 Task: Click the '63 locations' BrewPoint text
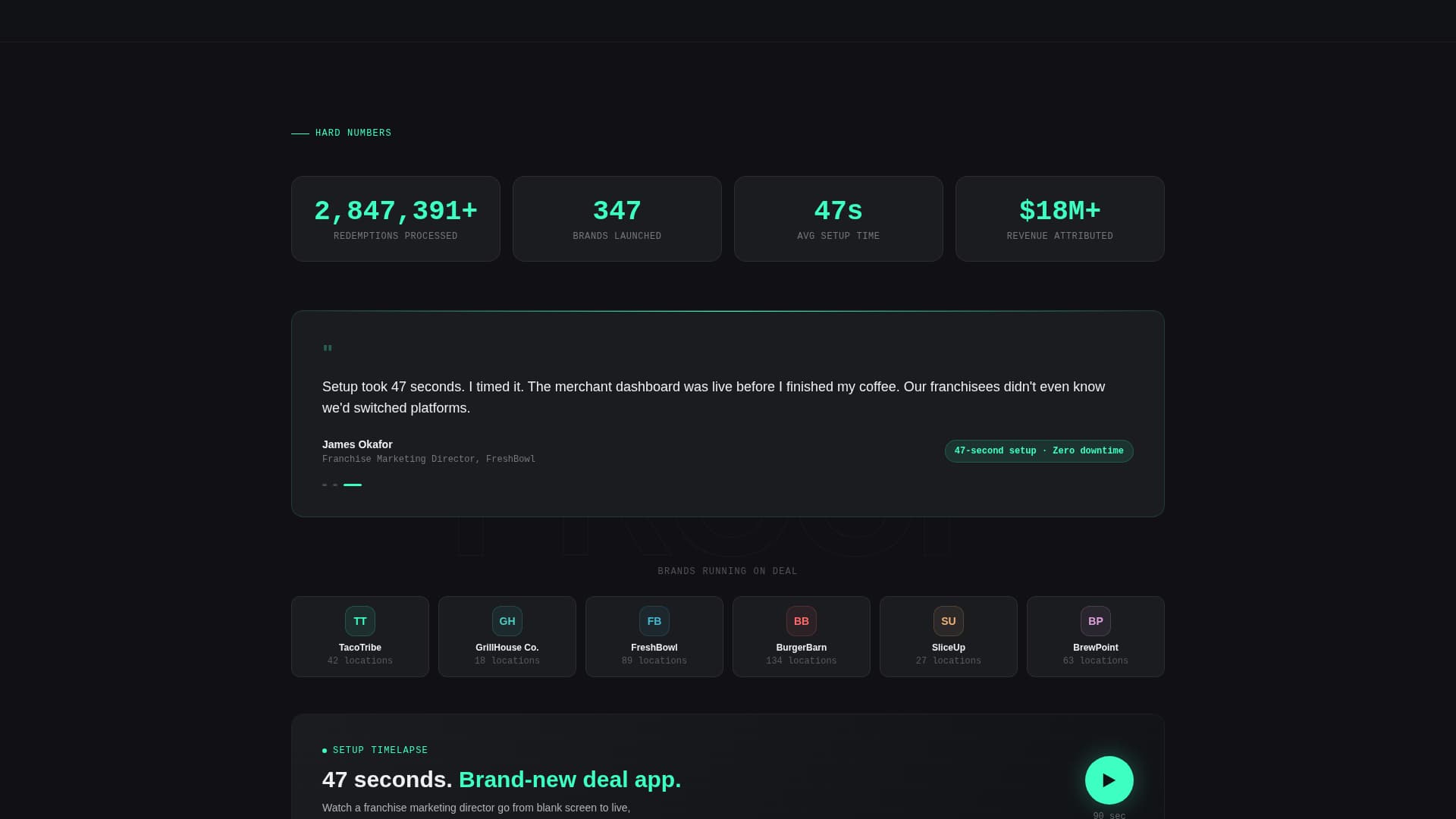(1096, 661)
